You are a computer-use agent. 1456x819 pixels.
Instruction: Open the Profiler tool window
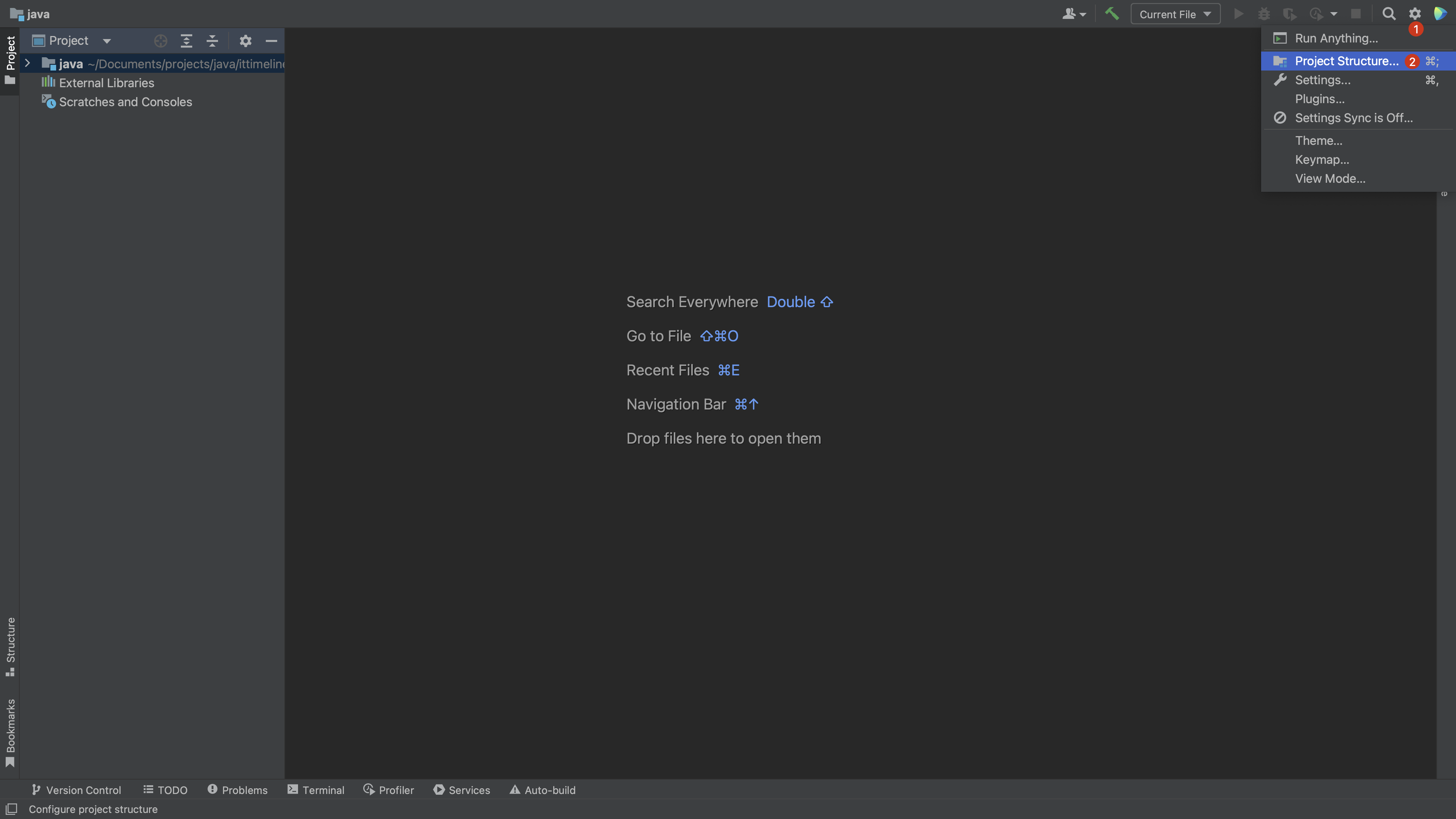click(x=389, y=789)
